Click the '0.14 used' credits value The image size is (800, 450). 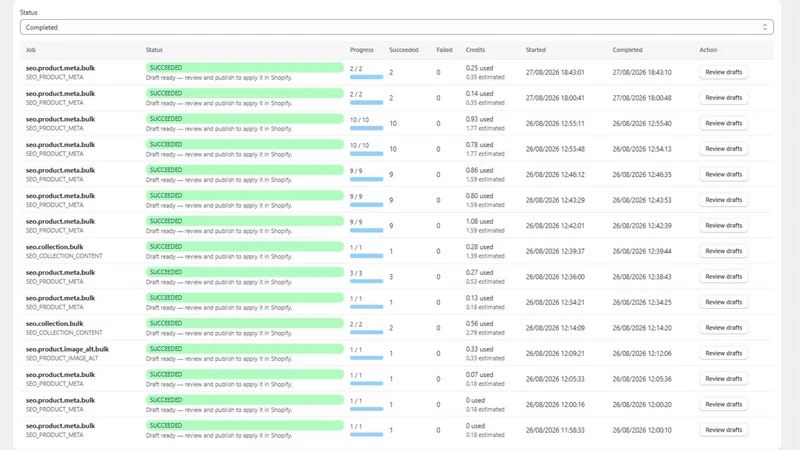click(x=479, y=93)
